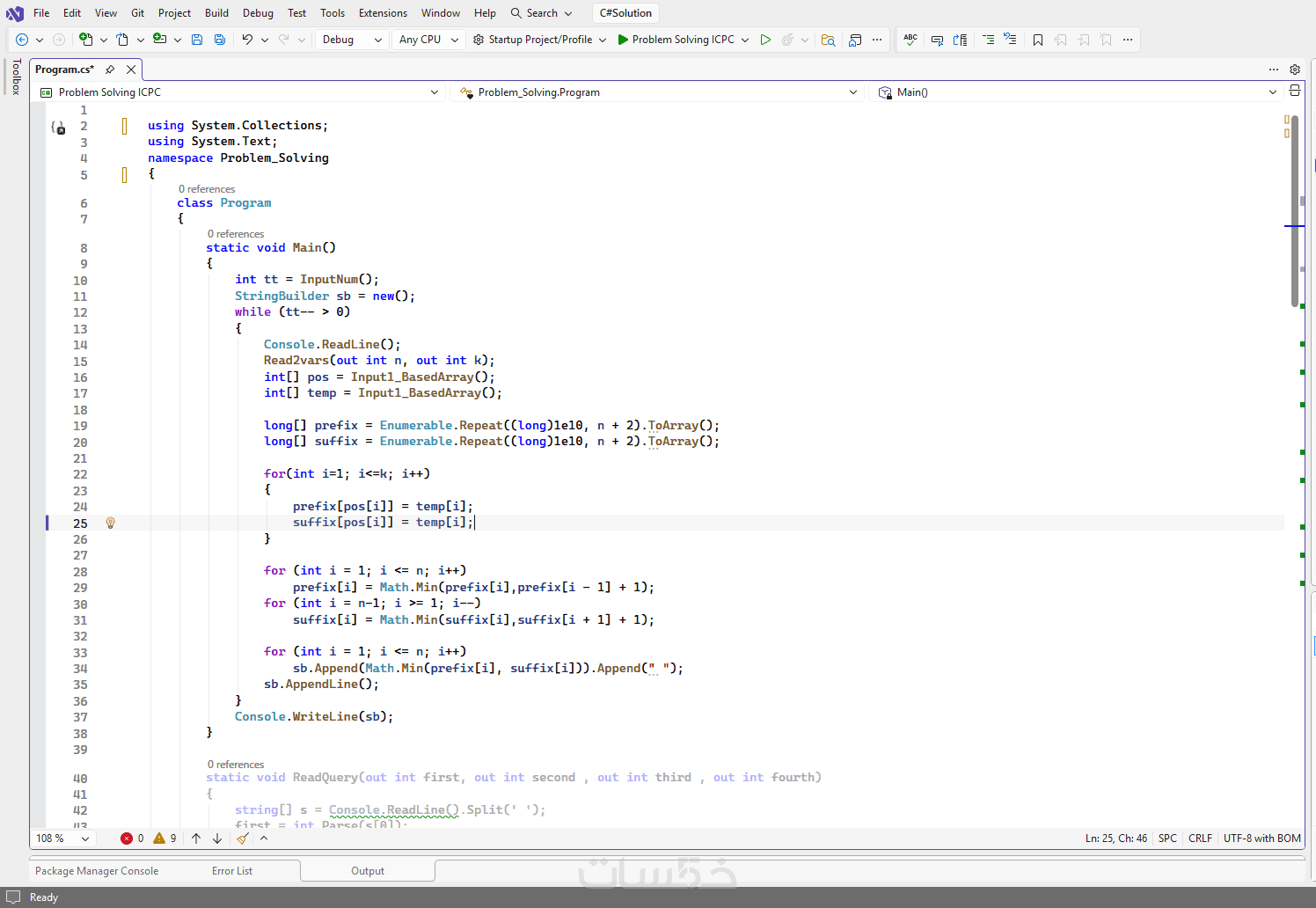Screen dimensions: 1316x908
Task: Click the CRLF line ending indicator
Action: (1200, 838)
